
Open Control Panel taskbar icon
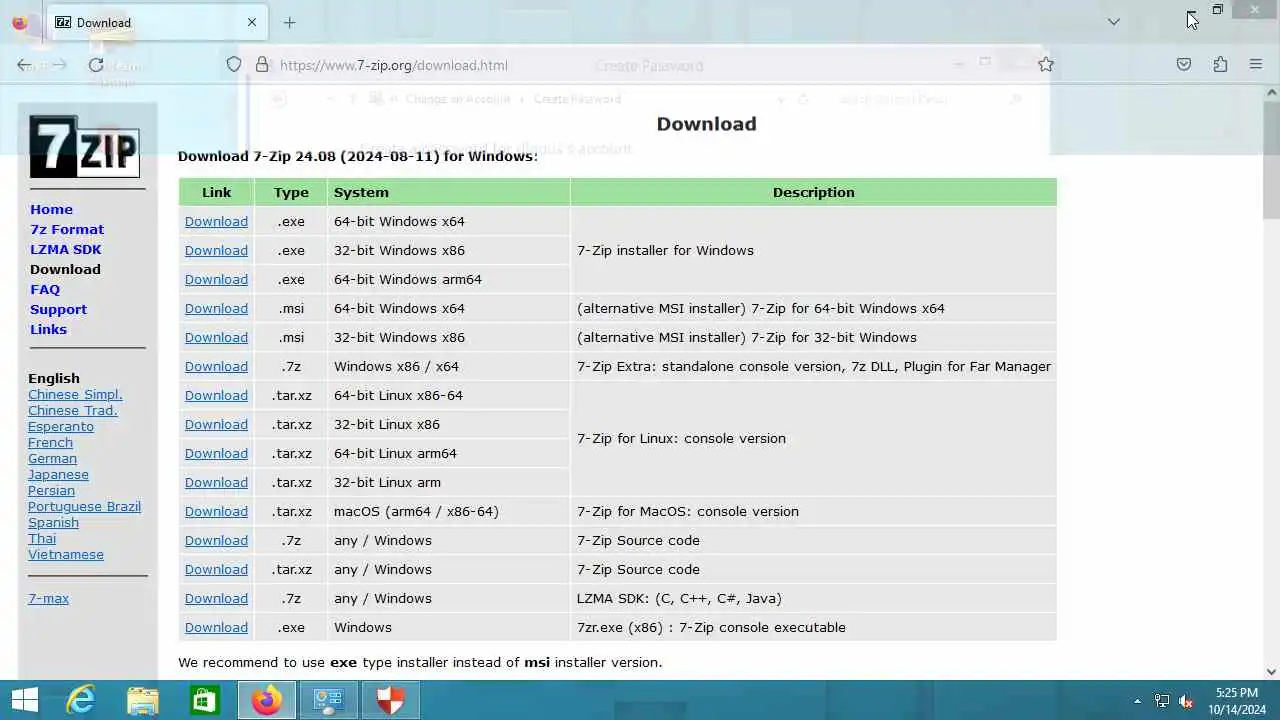click(x=328, y=700)
